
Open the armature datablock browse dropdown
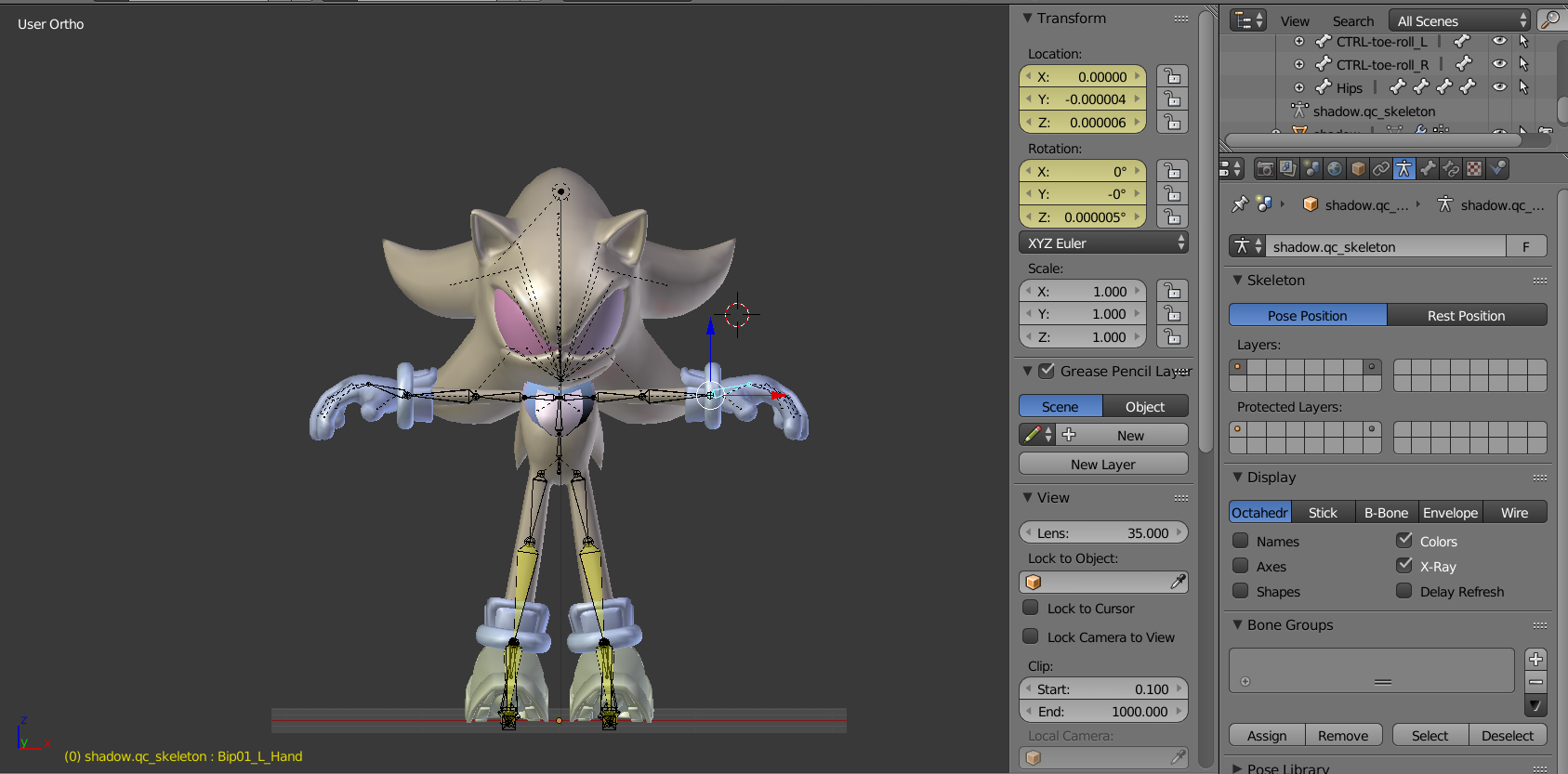(x=1247, y=246)
